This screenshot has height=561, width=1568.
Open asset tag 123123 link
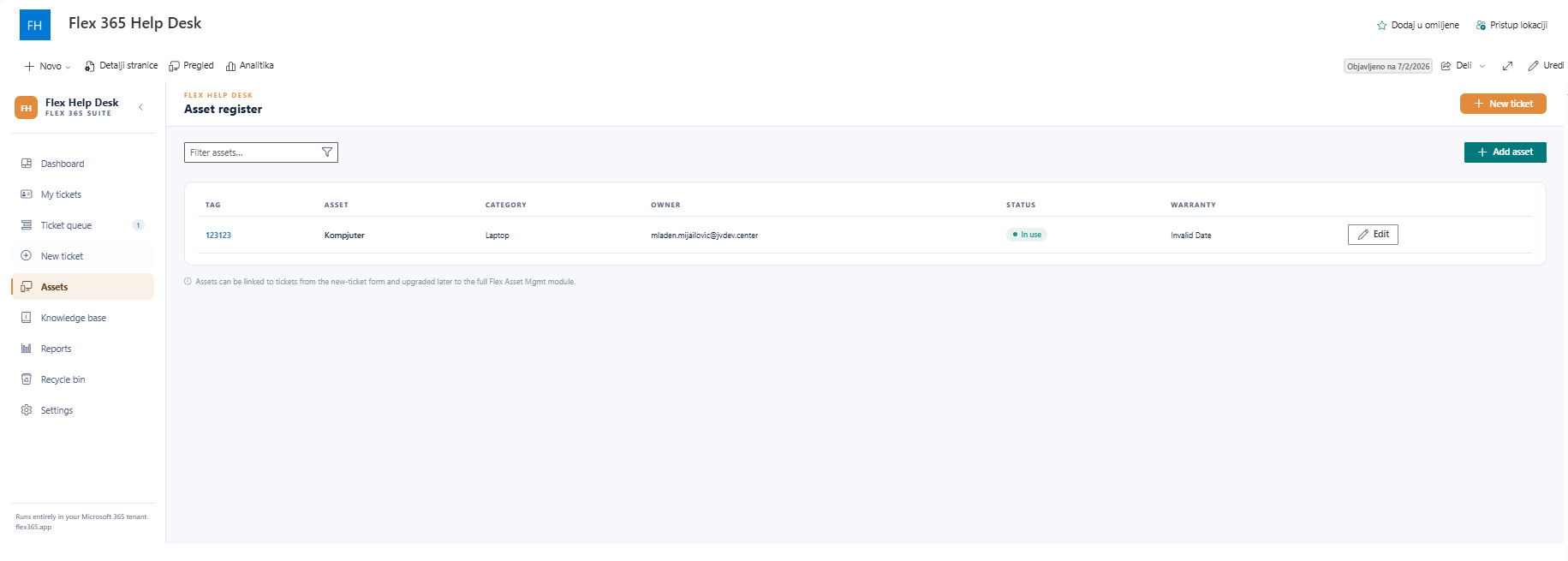pyautogui.click(x=218, y=236)
